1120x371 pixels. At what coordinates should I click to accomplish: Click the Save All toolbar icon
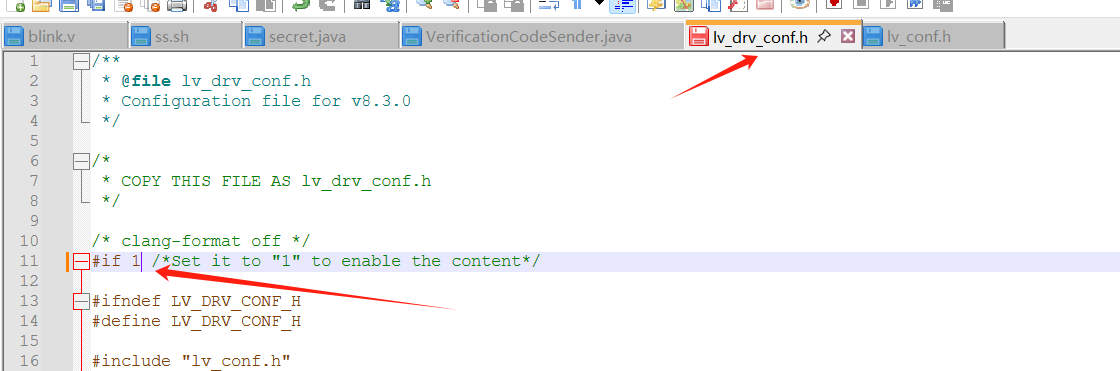pyautogui.click(x=96, y=6)
